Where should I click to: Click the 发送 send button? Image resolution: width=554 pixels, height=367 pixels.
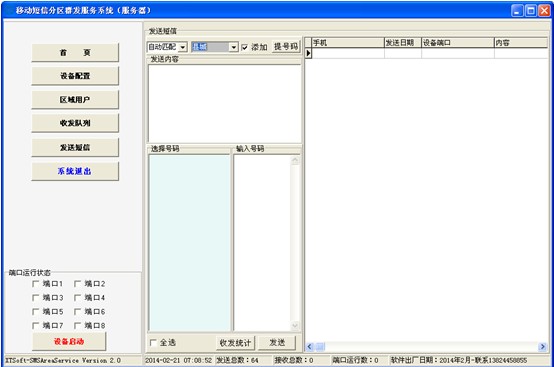(x=277, y=343)
